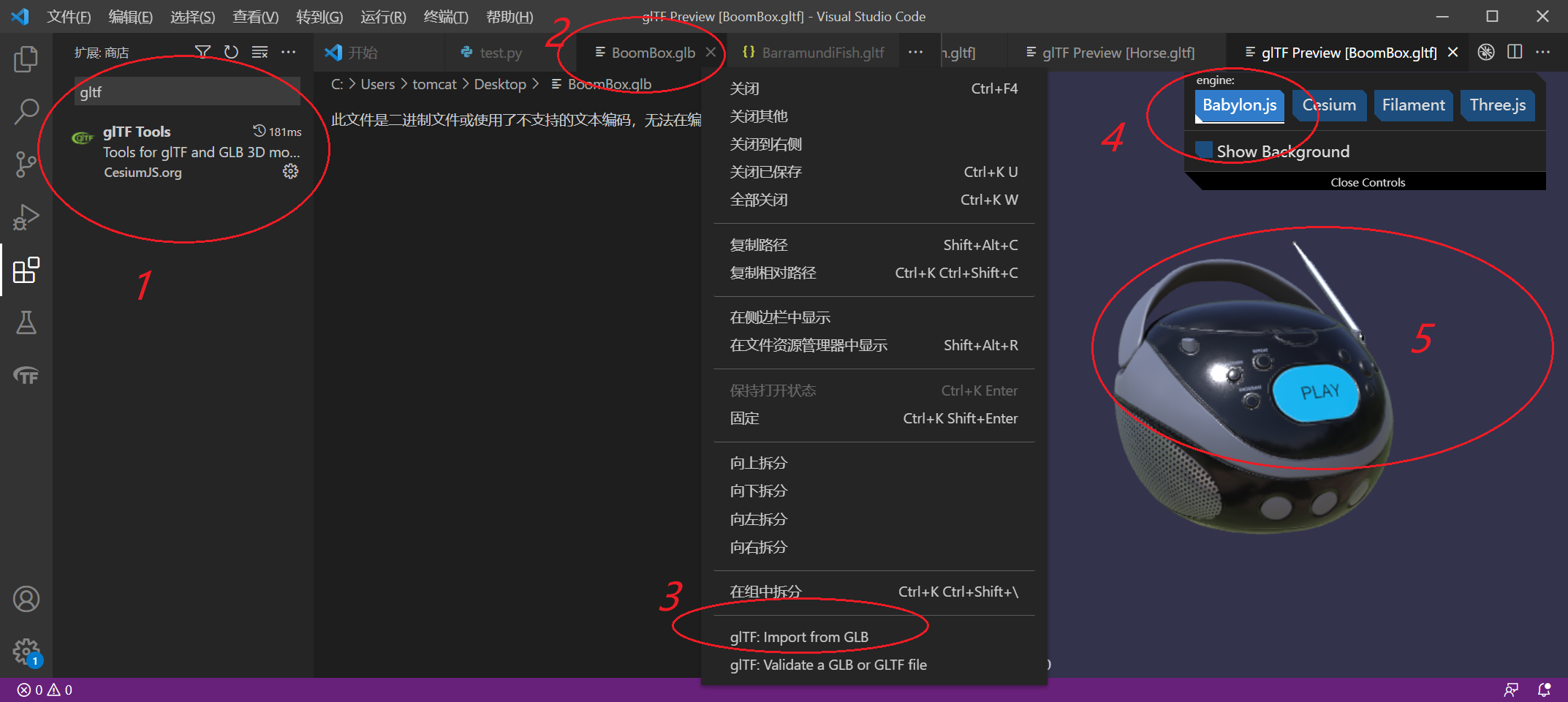
Task: Switch to the test.py tab
Action: click(499, 52)
